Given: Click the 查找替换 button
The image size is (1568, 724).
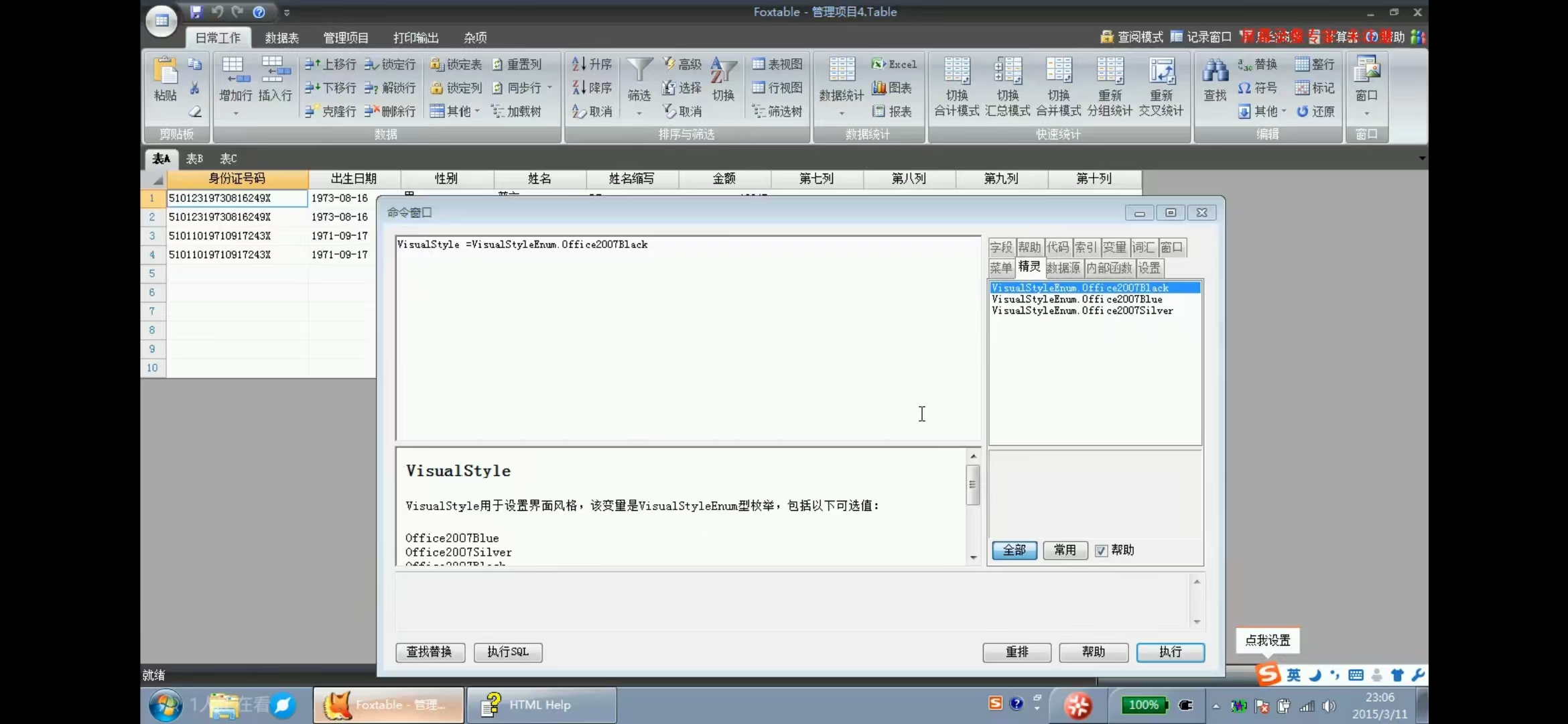Looking at the screenshot, I should pyautogui.click(x=430, y=652).
